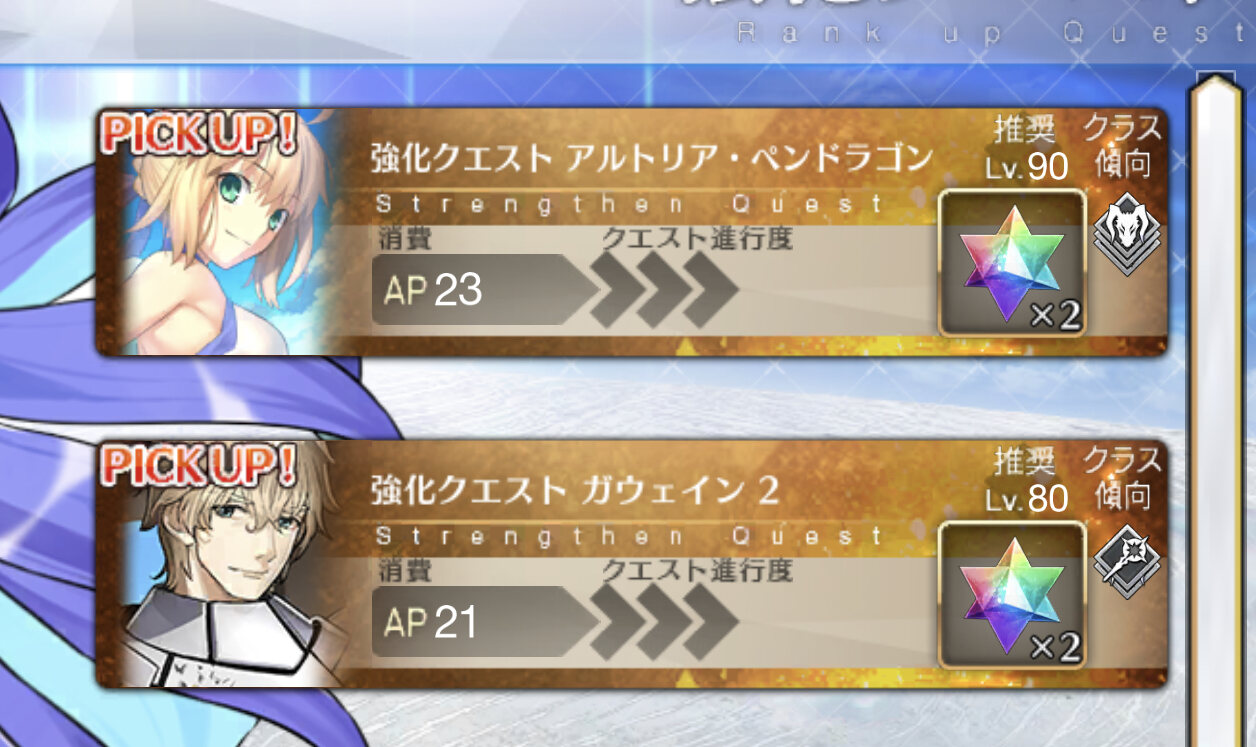Tap the PICK UP! badge on Gawain quest
Image resolution: width=1256 pixels, height=747 pixels.
point(198,466)
